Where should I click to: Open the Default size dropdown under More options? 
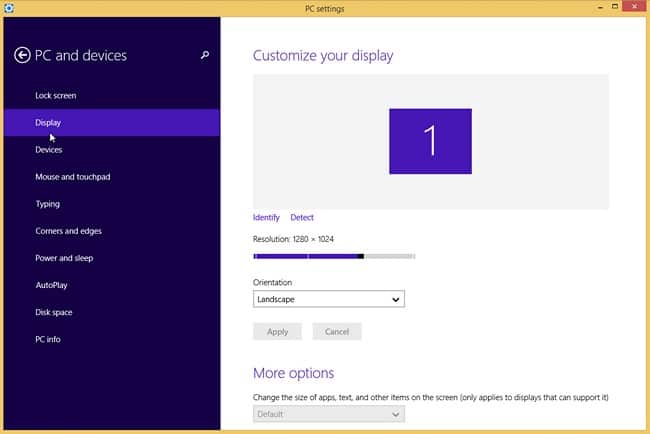[329, 414]
